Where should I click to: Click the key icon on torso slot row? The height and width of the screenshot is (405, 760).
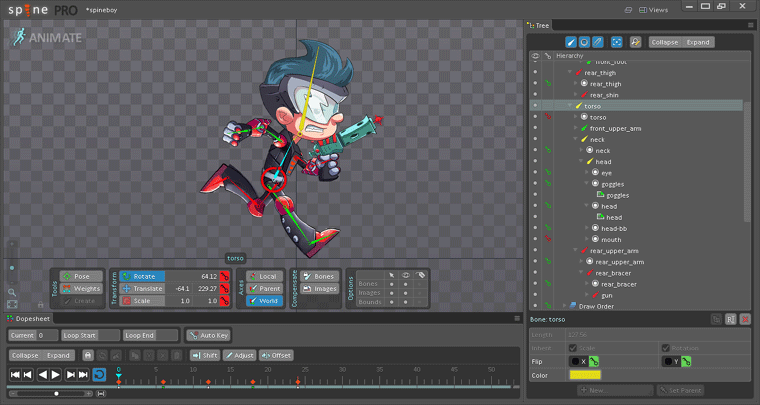[548, 117]
